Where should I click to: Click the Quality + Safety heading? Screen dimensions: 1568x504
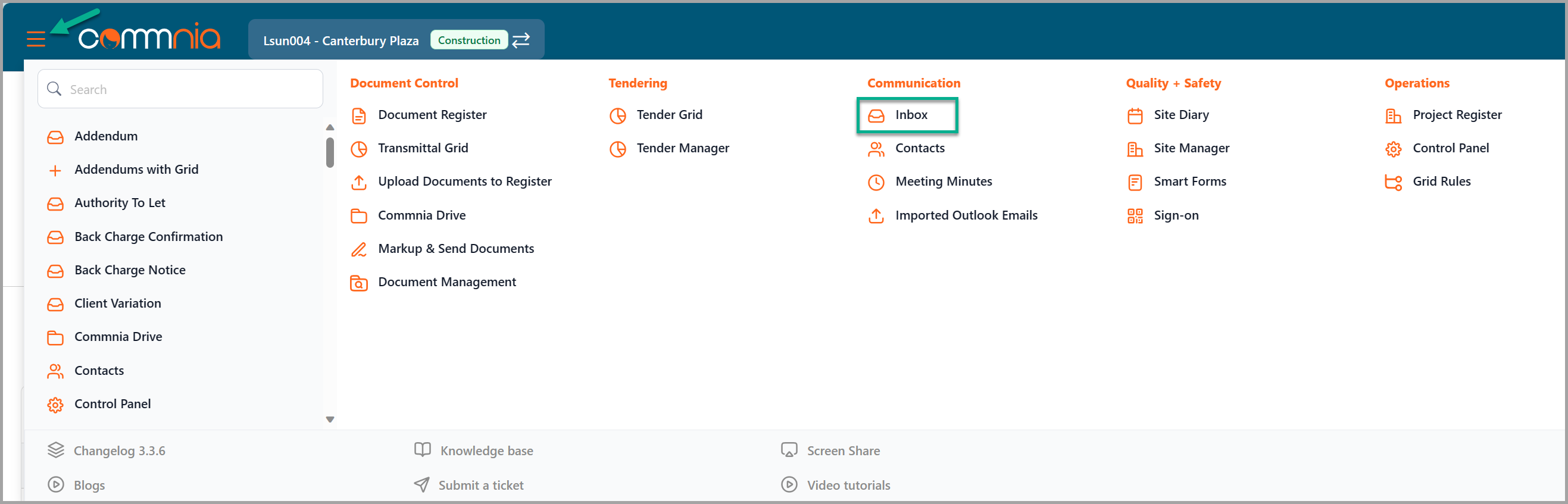pos(1173,83)
